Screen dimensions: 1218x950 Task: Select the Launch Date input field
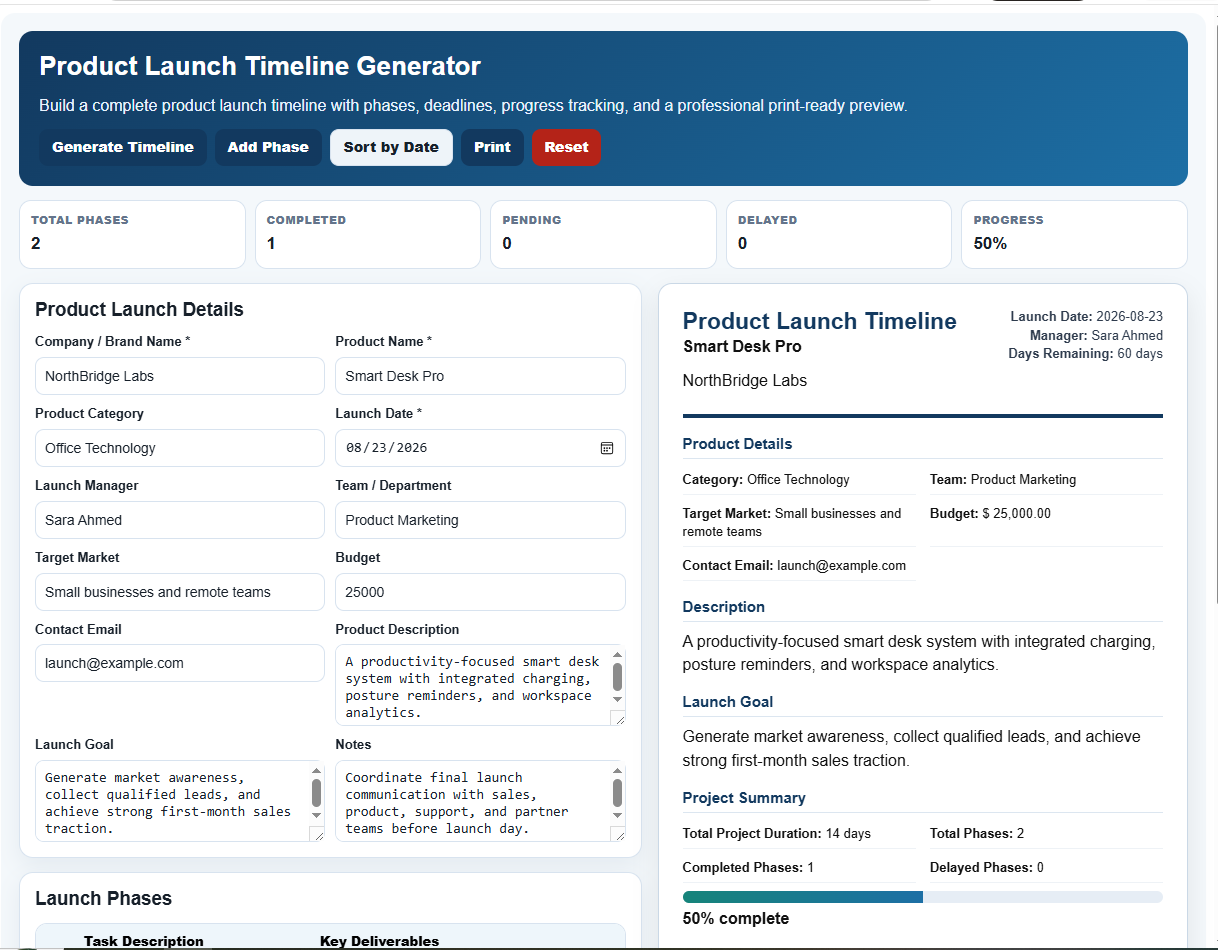click(x=480, y=448)
